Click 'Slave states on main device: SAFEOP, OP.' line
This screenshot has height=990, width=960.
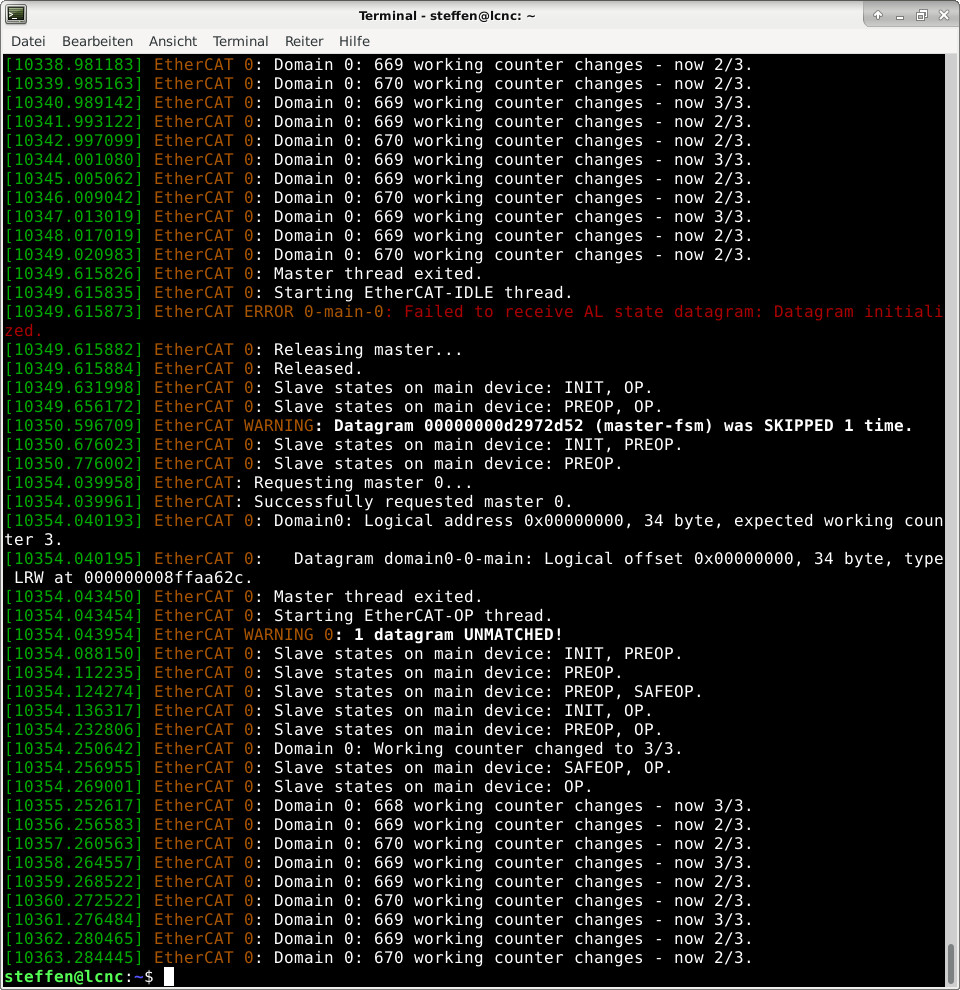tap(339, 768)
